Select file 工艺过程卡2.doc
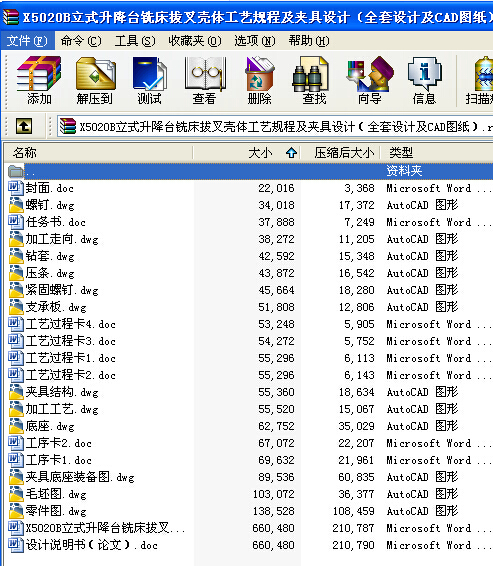This screenshot has height=566, width=493. pyautogui.click(x=70, y=375)
